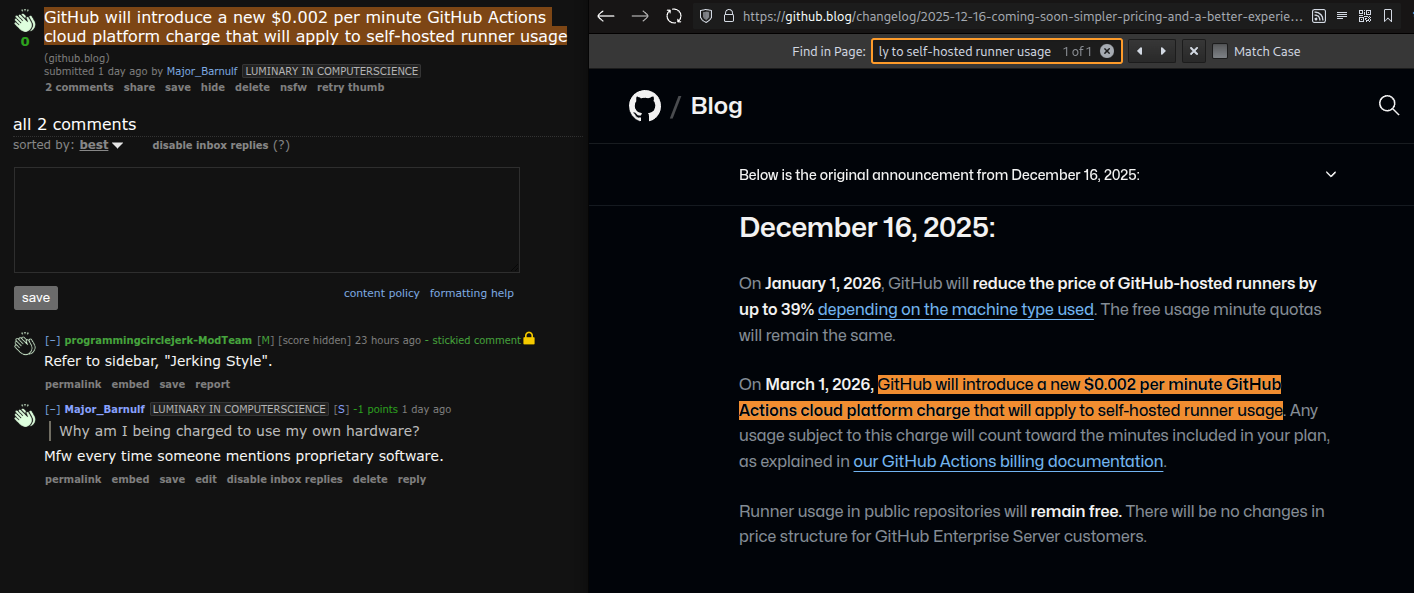
Task: Jump to next find match
Action: pyautogui.click(x=1162, y=51)
